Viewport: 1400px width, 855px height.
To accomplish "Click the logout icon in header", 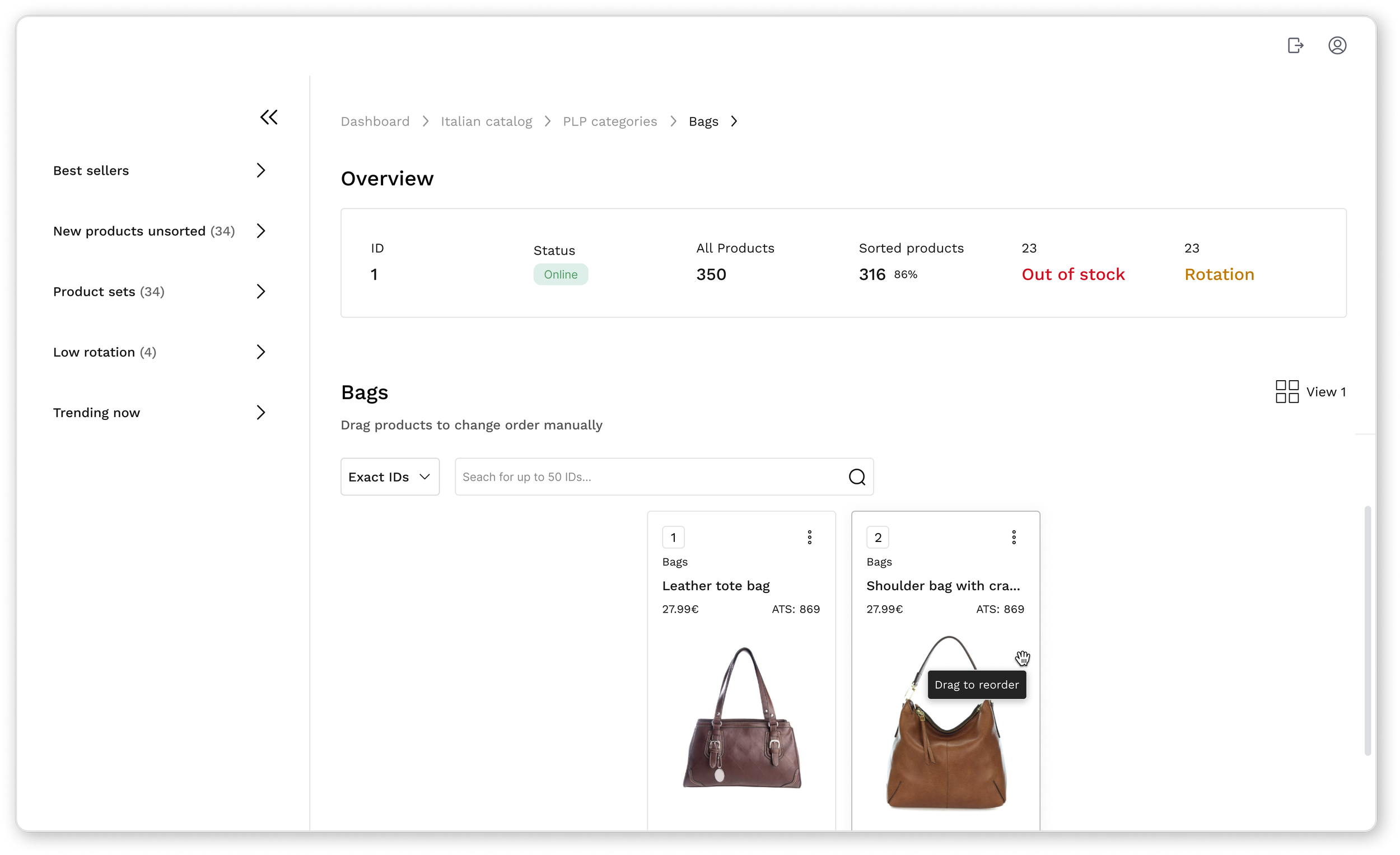I will (x=1295, y=45).
